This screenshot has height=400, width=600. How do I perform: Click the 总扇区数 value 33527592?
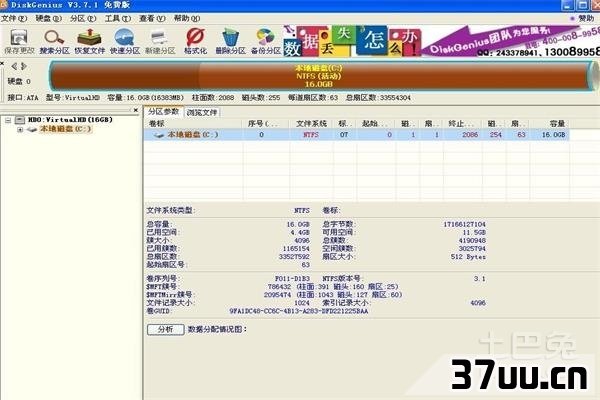point(294,256)
